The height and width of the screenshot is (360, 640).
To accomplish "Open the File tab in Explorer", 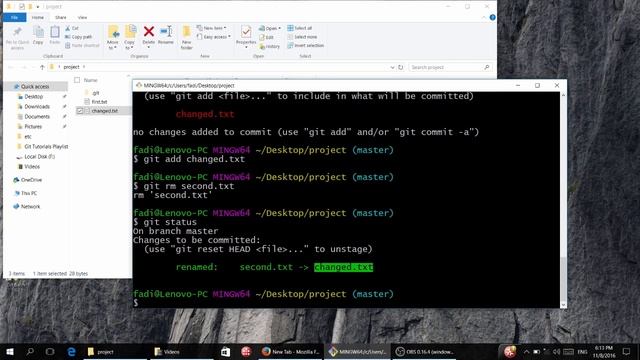I will tap(14, 18).
